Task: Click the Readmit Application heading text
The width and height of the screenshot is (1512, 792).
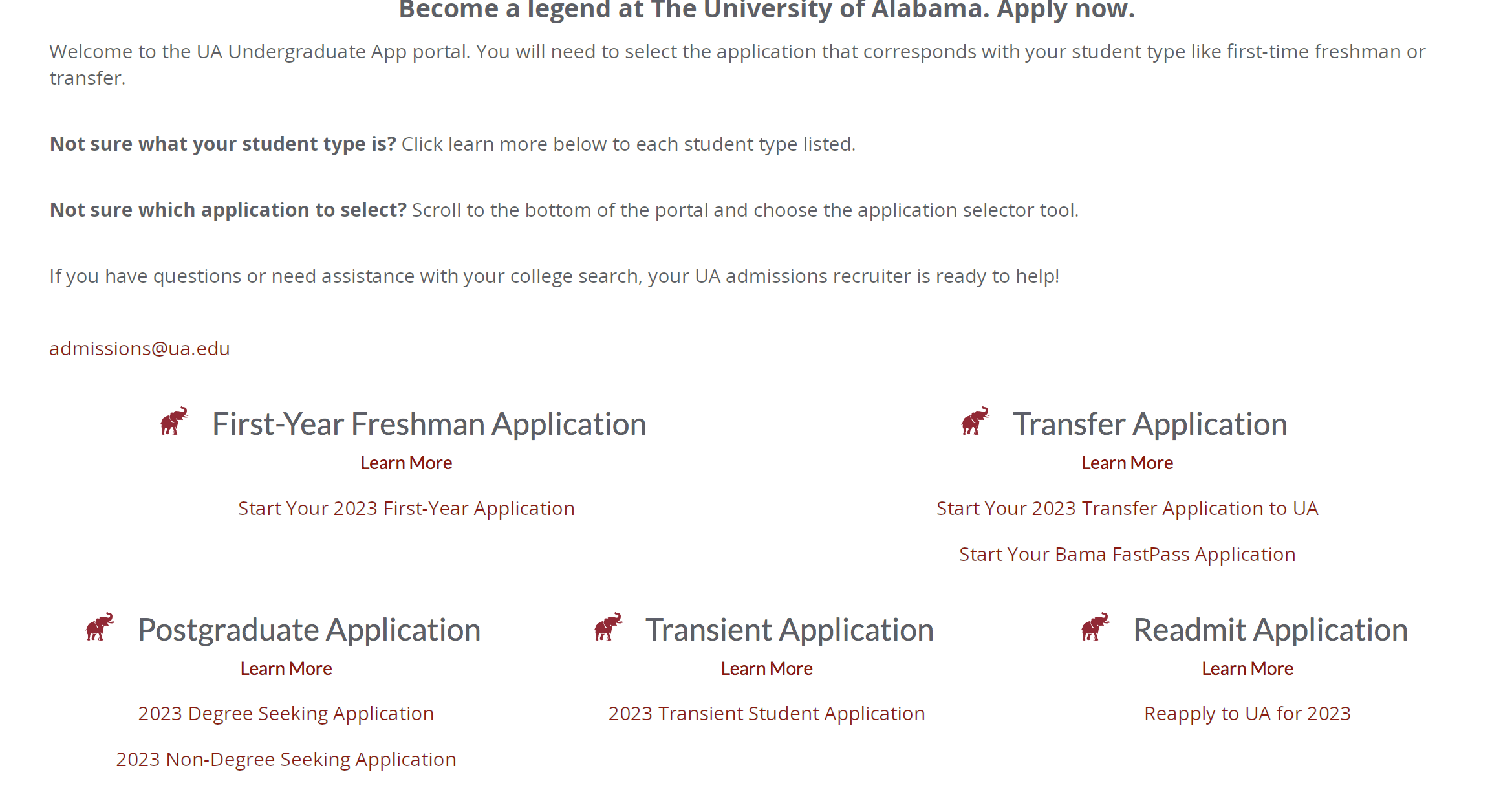Action: pos(1271,630)
